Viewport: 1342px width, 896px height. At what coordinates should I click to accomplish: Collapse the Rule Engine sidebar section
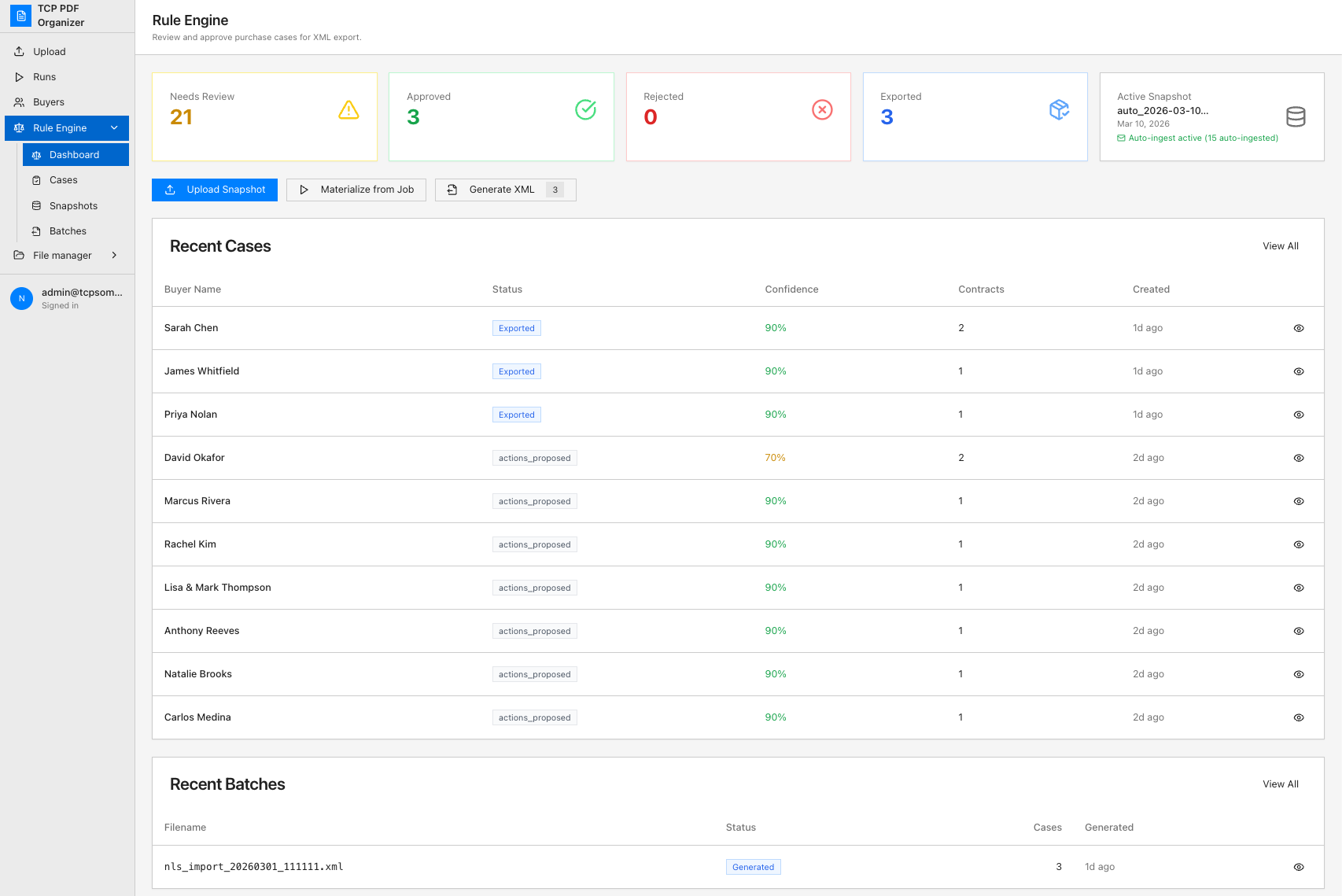(114, 128)
